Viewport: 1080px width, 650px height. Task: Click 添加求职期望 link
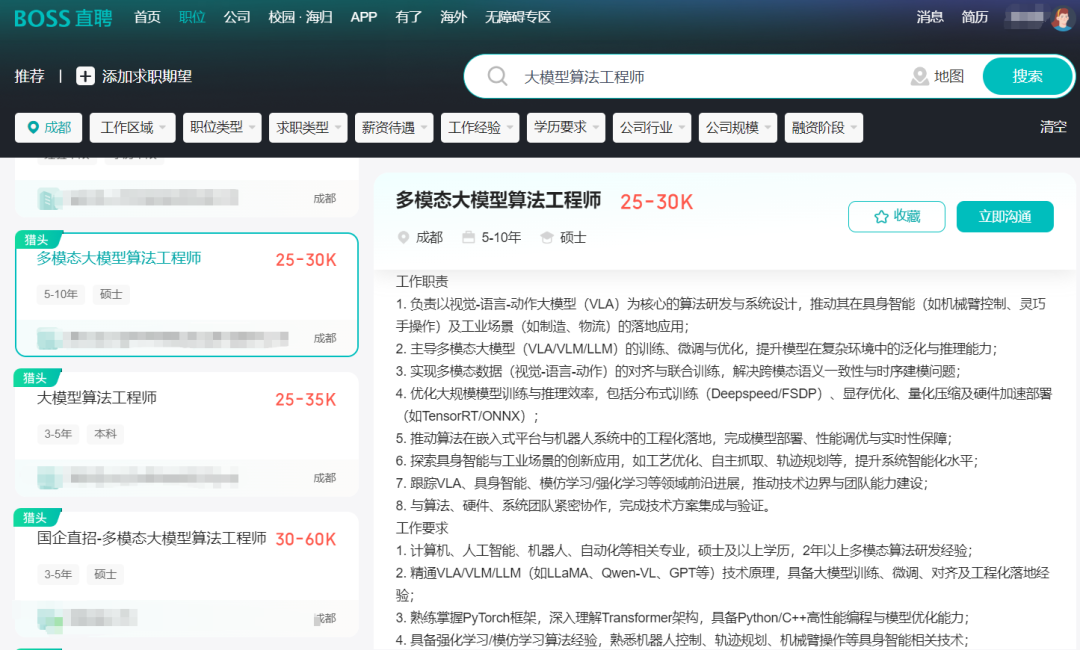point(147,76)
